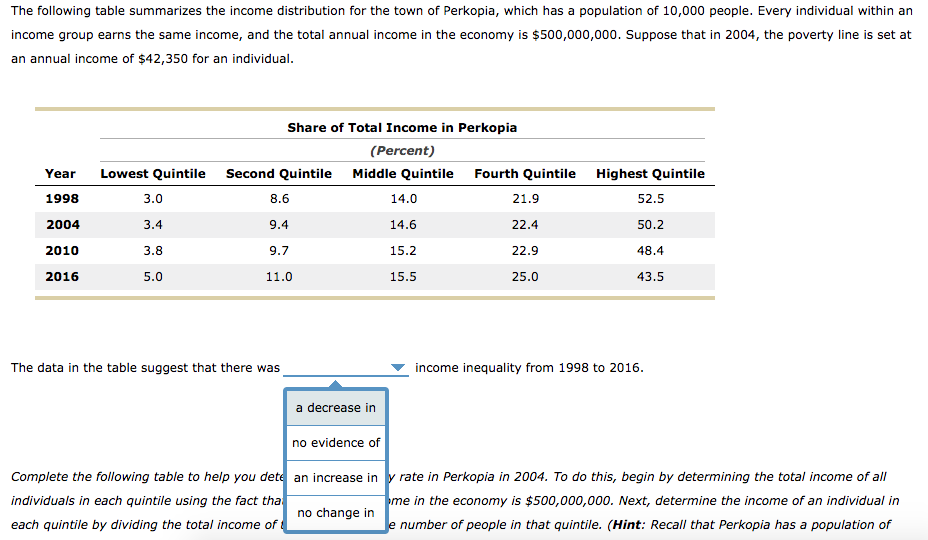Click the 3.0 lowest quintile value for 1998
Image resolution: width=928 pixels, height=540 pixels.
[153, 199]
